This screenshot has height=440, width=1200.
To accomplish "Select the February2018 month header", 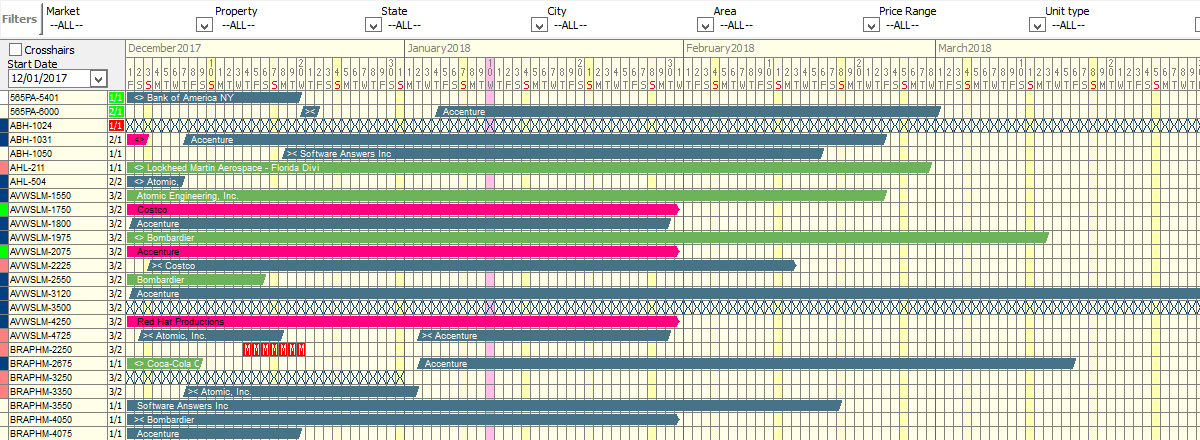I will tap(720, 48).
